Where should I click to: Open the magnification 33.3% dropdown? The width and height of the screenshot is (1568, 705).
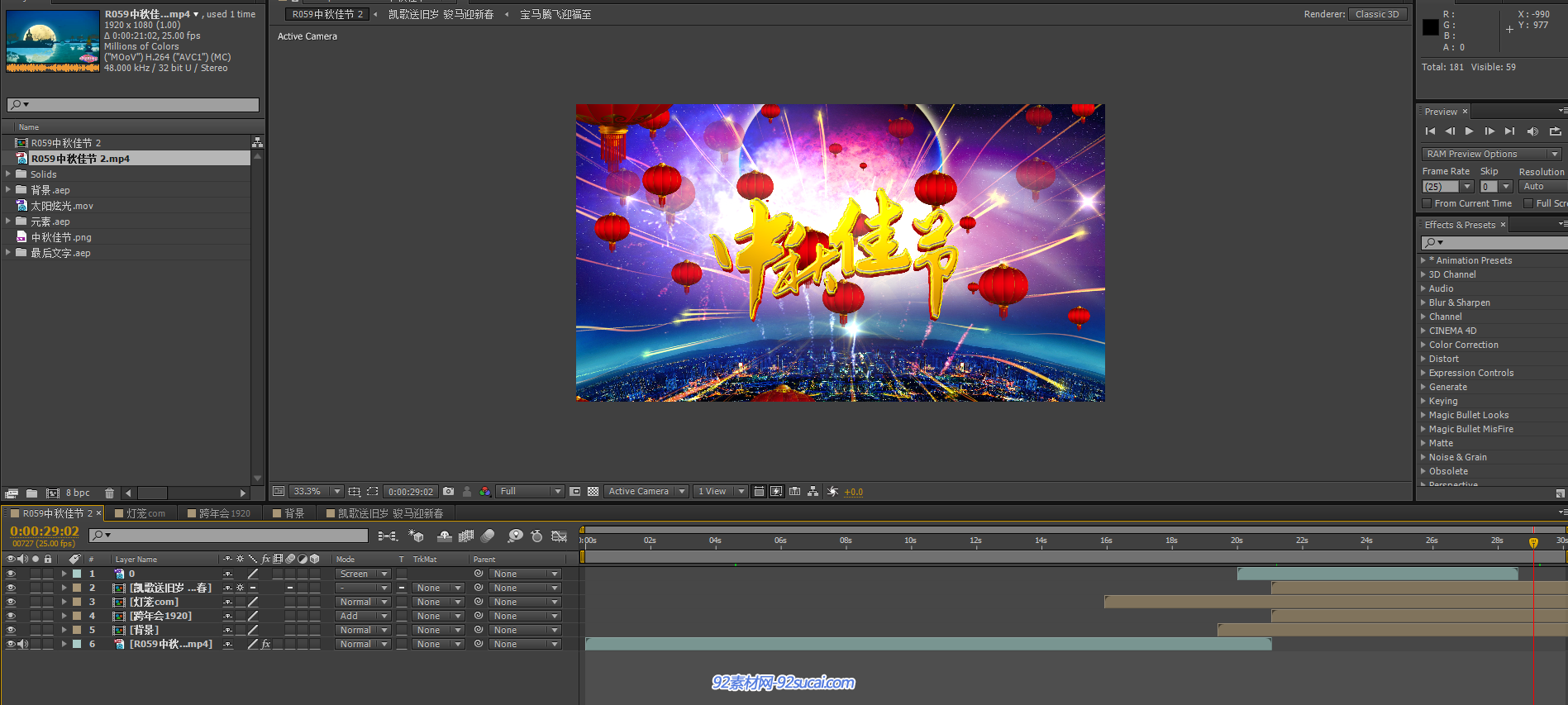point(316,491)
